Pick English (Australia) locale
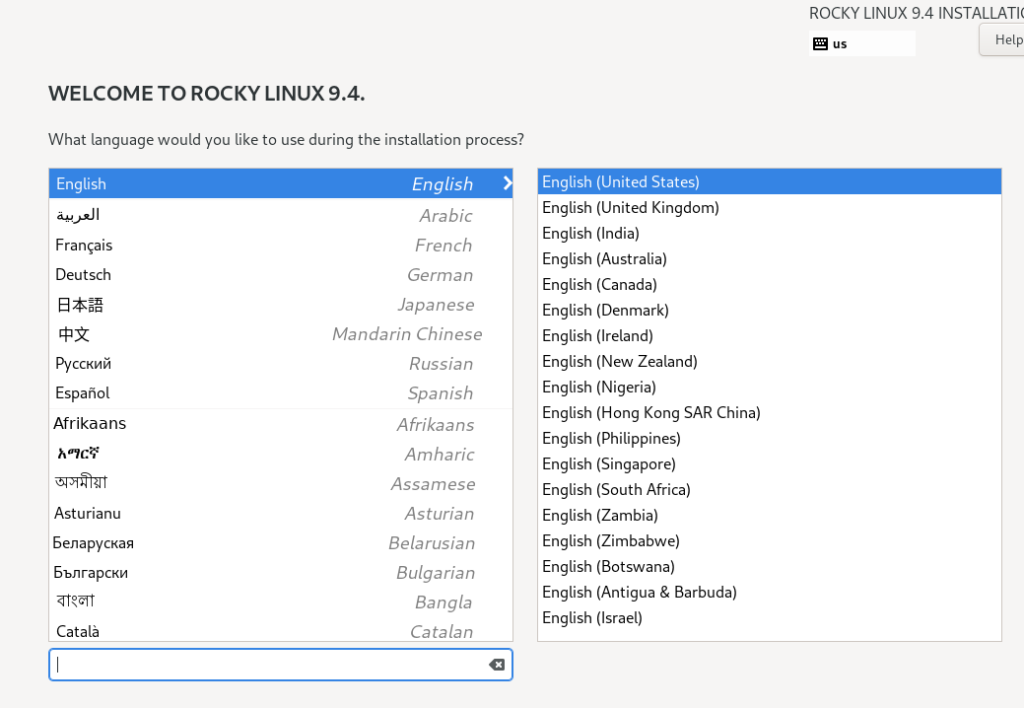The image size is (1024, 708). (604, 259)
